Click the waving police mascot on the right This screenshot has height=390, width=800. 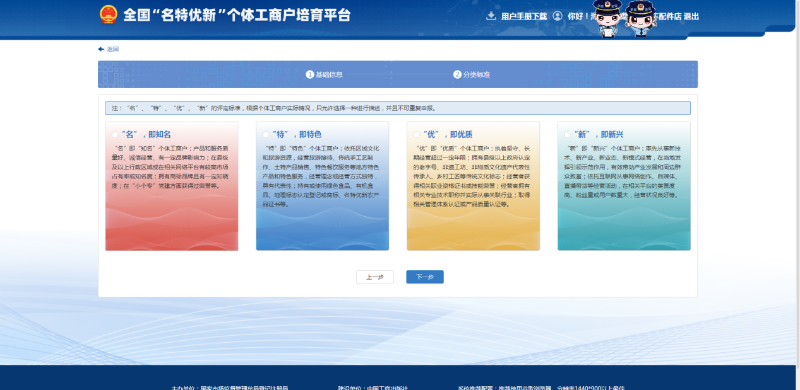[640, 18]
